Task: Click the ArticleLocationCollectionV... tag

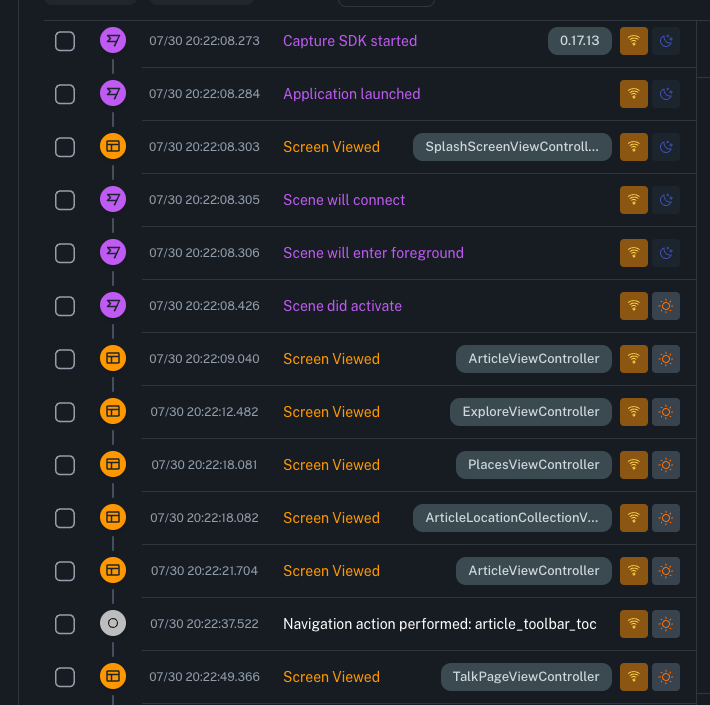Action: [512, 518]
